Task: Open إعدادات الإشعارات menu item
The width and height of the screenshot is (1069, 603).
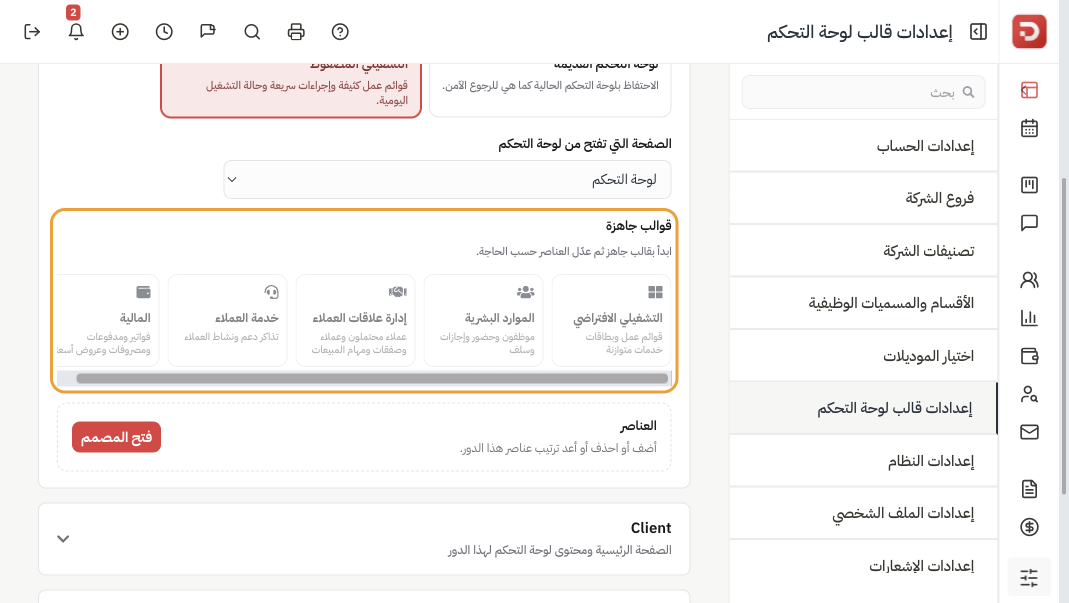Action: (x=863, y=566)
